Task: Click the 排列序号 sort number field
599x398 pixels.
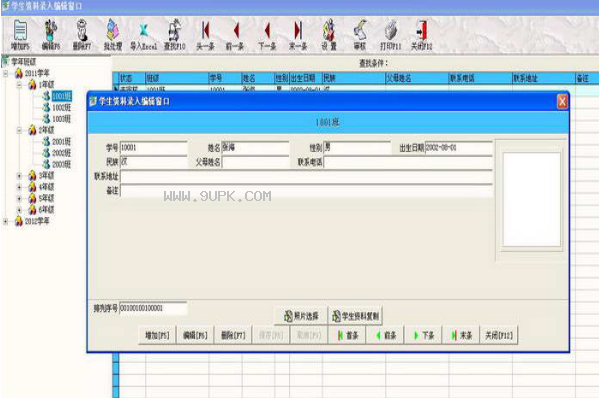Action: point(153,308)
